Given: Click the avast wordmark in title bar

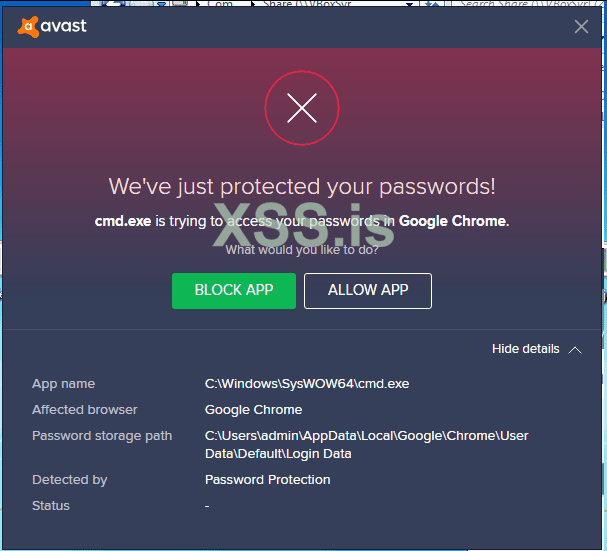Looking at the screenshot, I should 64,26.
